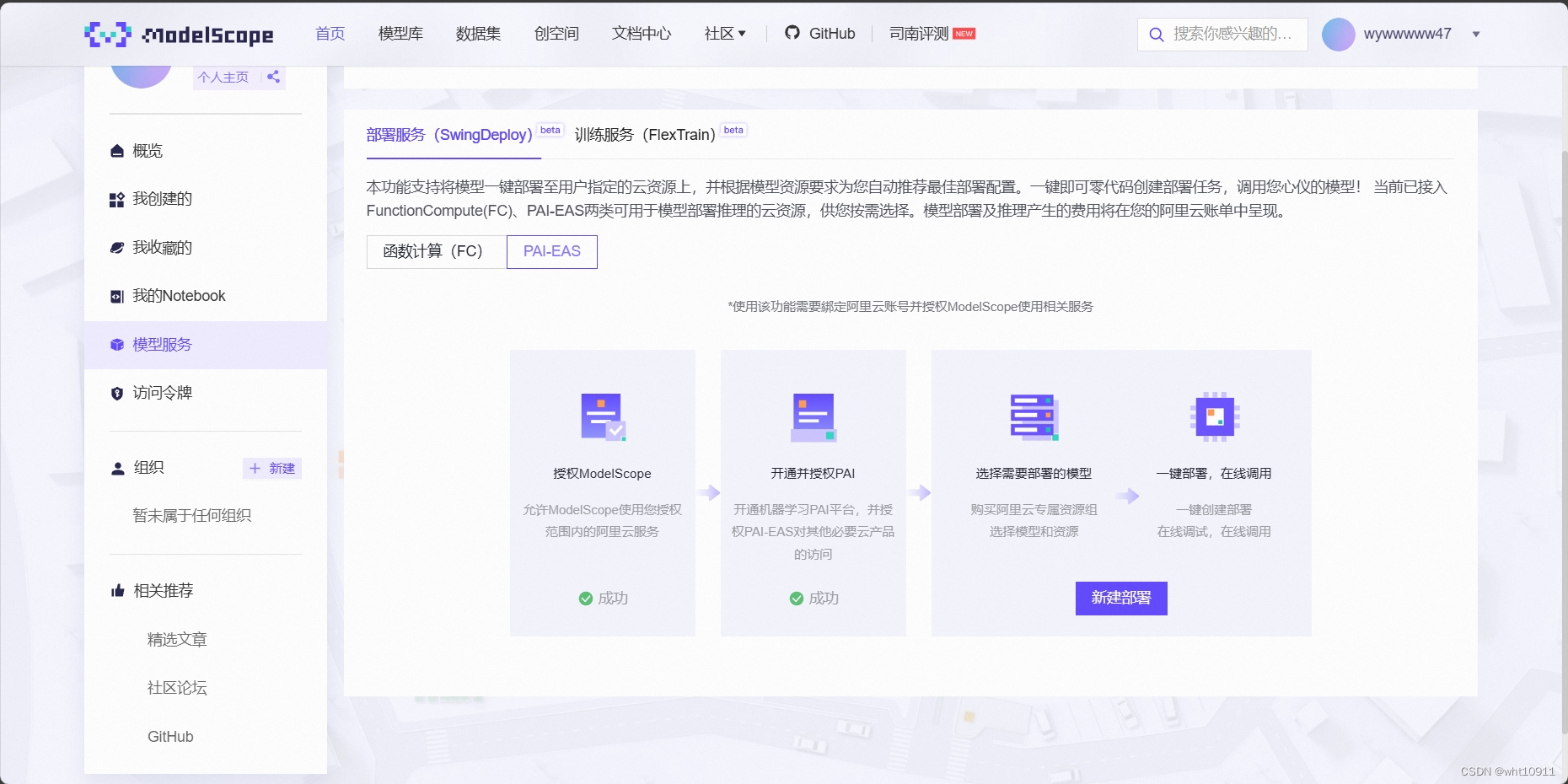Click the 授权ModelScope step icon
Viewport: 1568px width, 784px height.
(603, 416)
